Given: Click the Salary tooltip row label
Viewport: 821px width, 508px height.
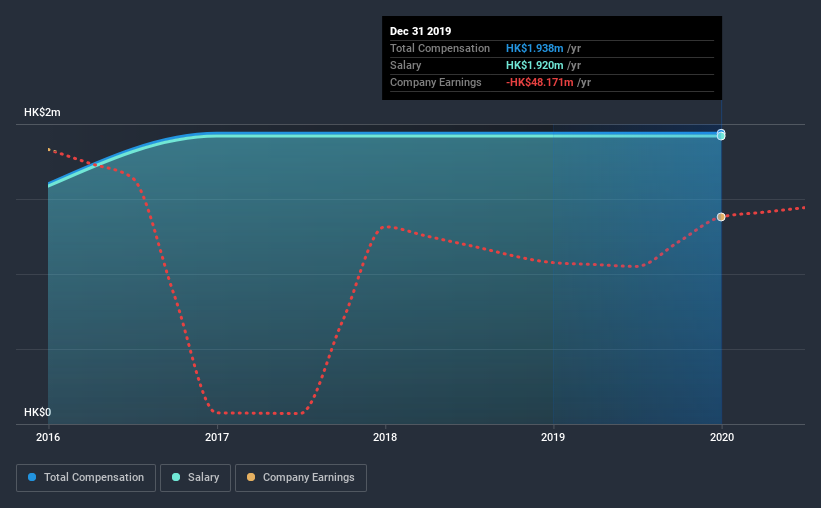Looking at the screenshot, I should coord(406,65).
